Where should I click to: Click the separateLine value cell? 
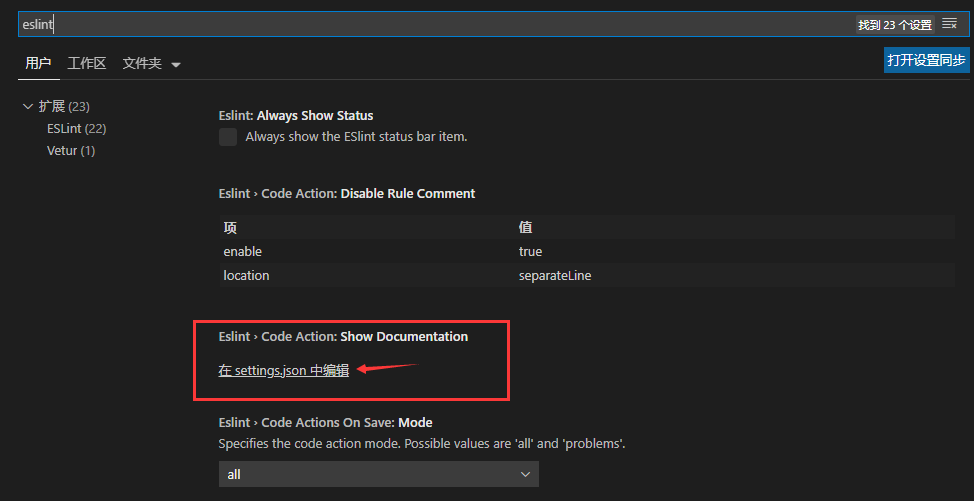click(x=555, y=275)
